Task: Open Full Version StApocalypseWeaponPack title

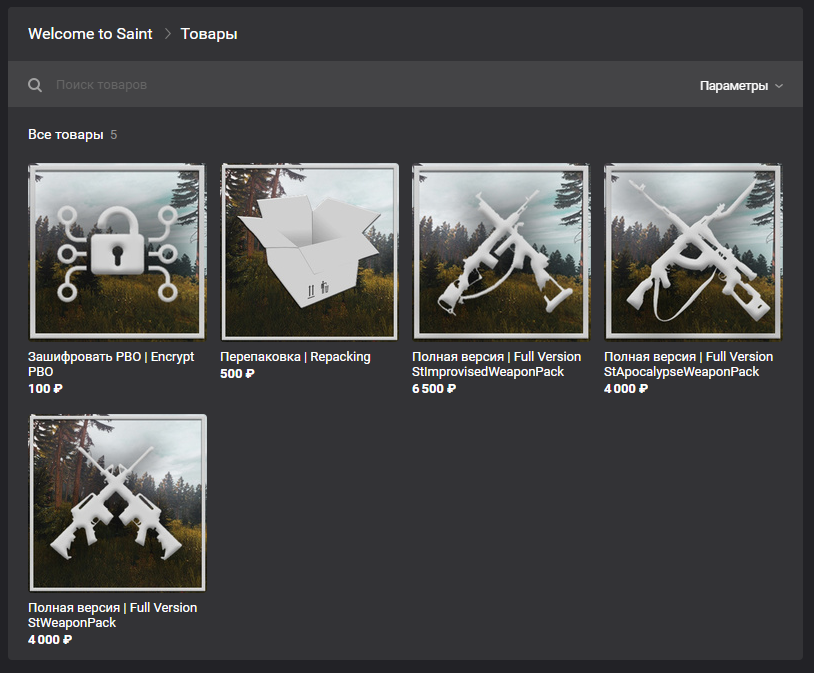Action: [x=688, y=364]
